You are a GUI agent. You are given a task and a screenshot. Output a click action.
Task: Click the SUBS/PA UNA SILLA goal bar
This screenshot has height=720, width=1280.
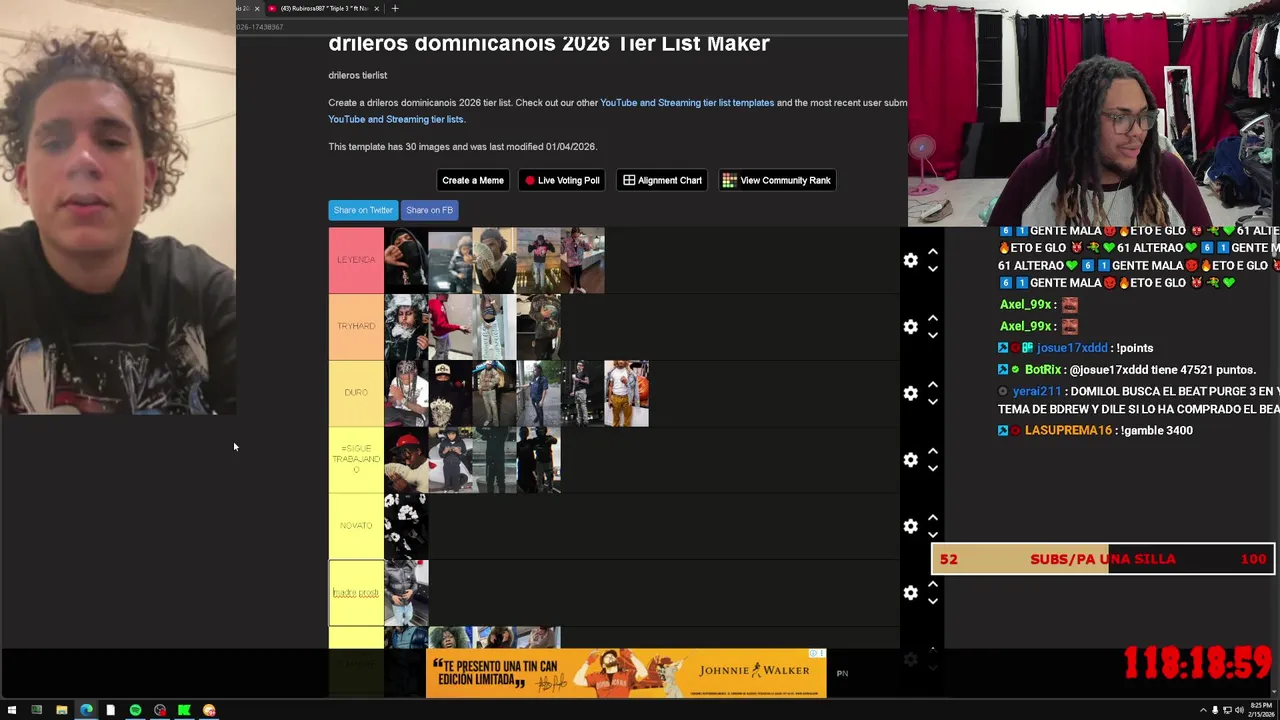pyautogui.click(x=1103, y=559)
